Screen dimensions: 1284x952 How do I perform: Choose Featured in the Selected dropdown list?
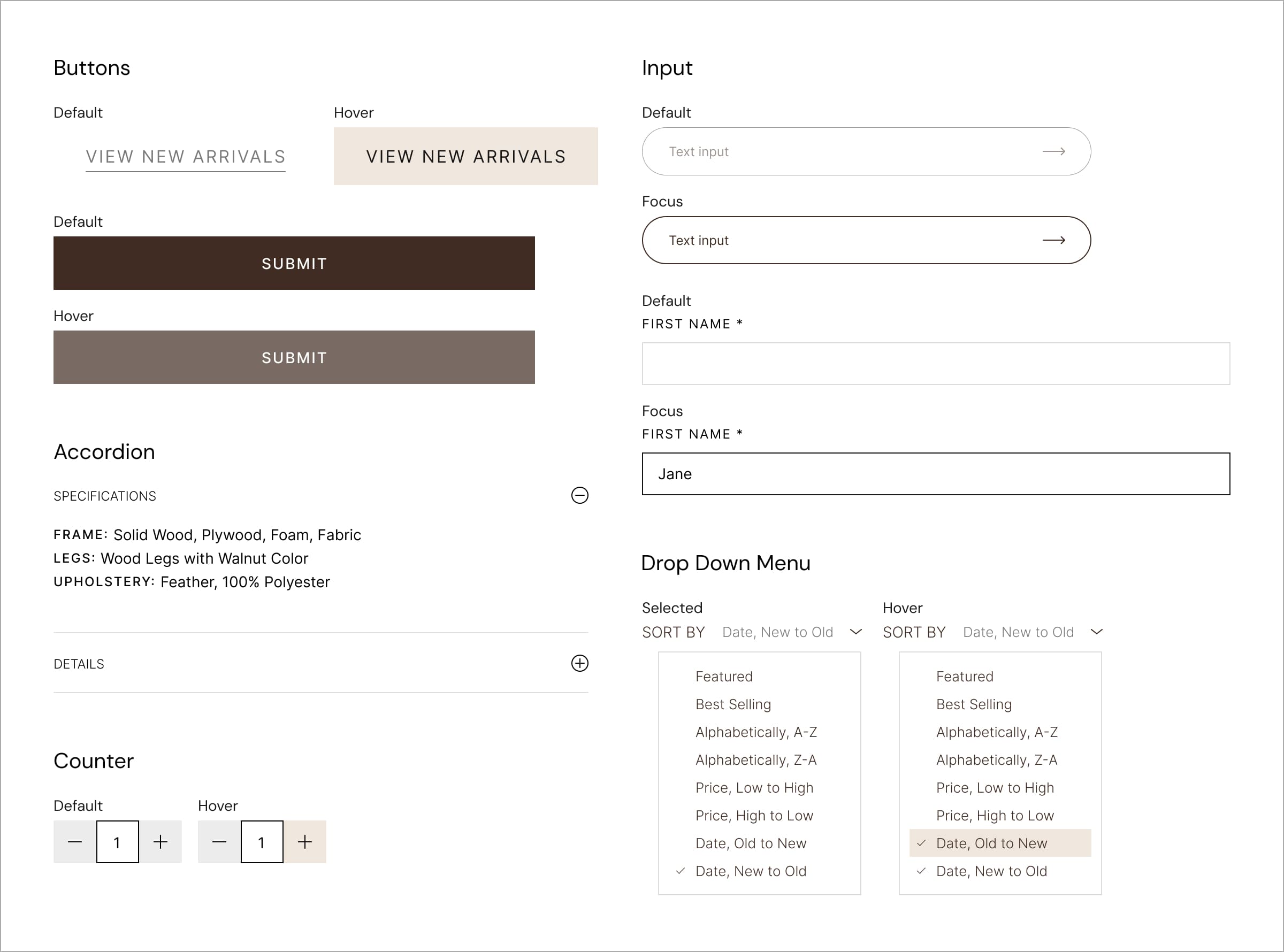click(760, 677)
